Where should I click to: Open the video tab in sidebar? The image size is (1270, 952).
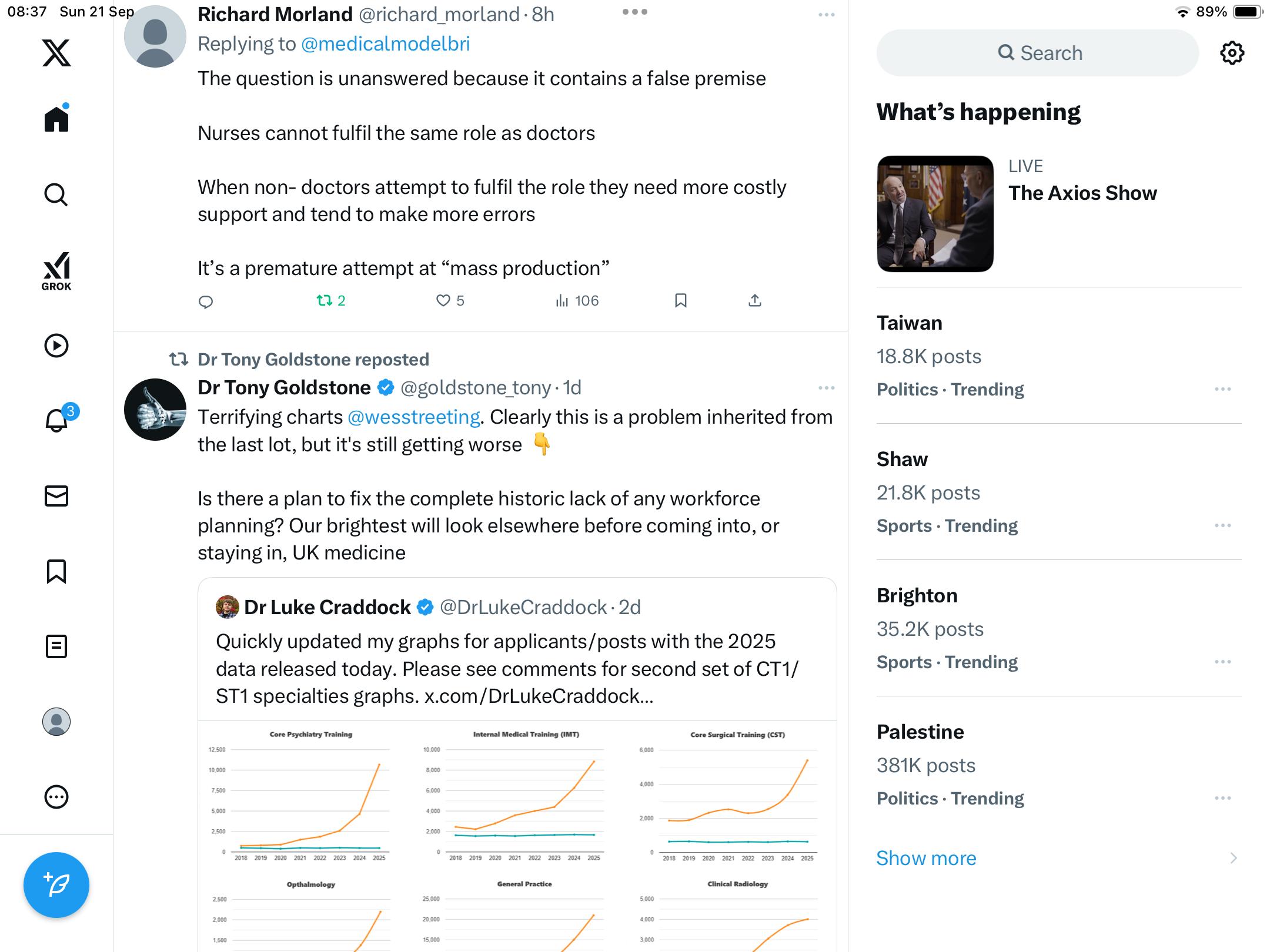coord(56,346)
